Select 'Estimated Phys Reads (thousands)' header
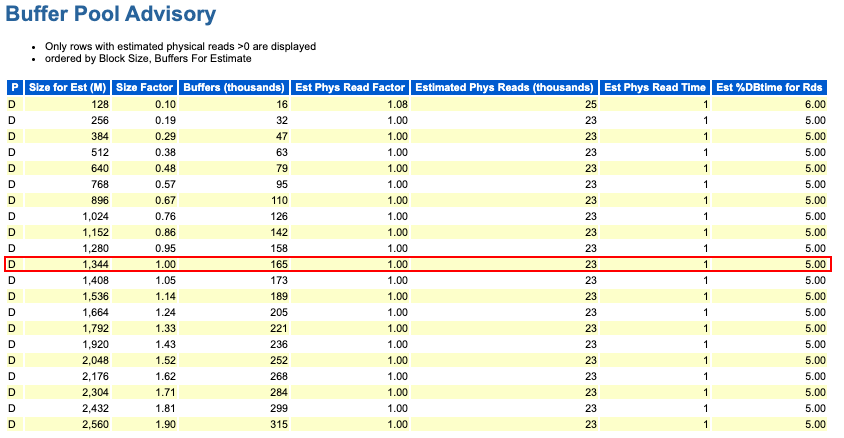844x438 pixels. [x=504, y=88]
